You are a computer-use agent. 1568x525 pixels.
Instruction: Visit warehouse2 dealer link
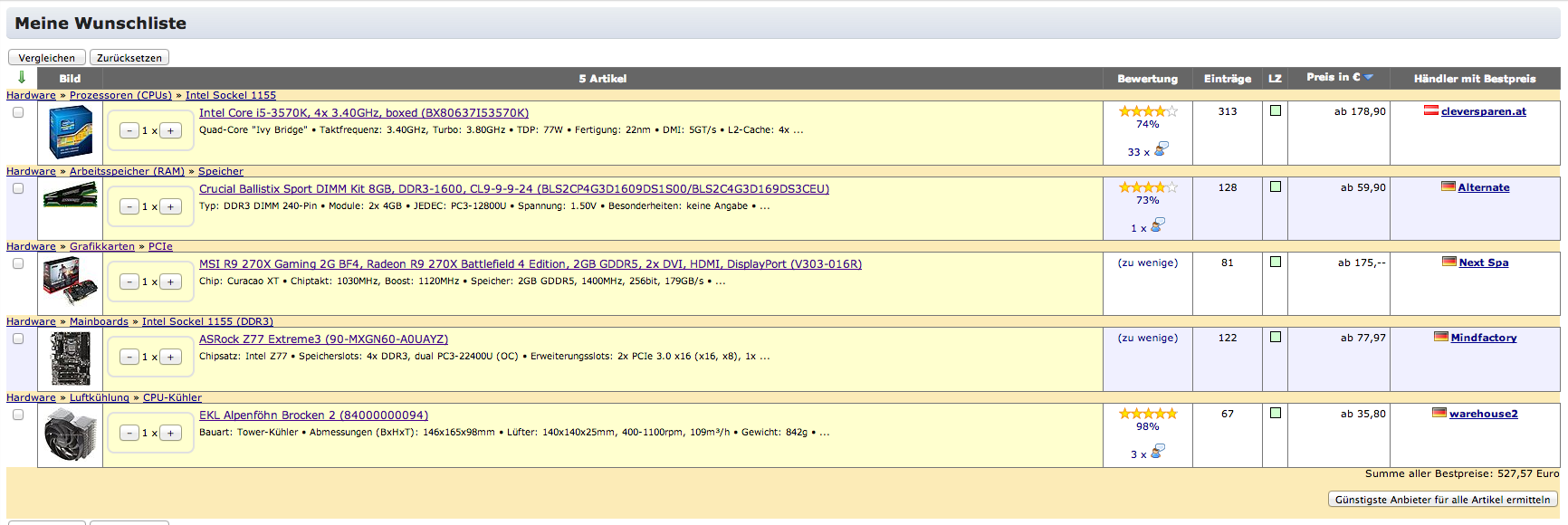[x=1484, y=414]
